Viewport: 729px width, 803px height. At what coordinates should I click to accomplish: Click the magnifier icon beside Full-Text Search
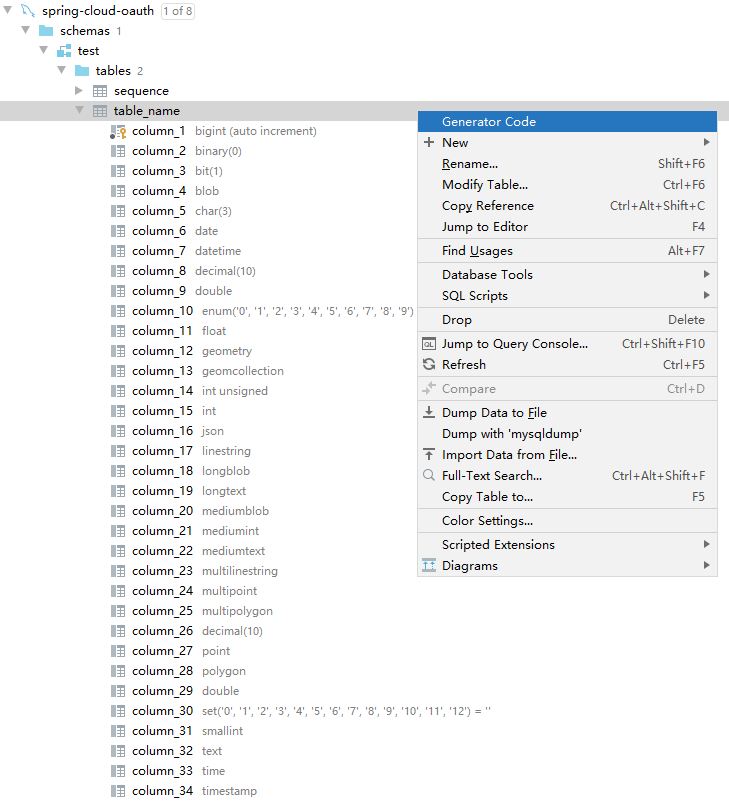coord(429,475)
